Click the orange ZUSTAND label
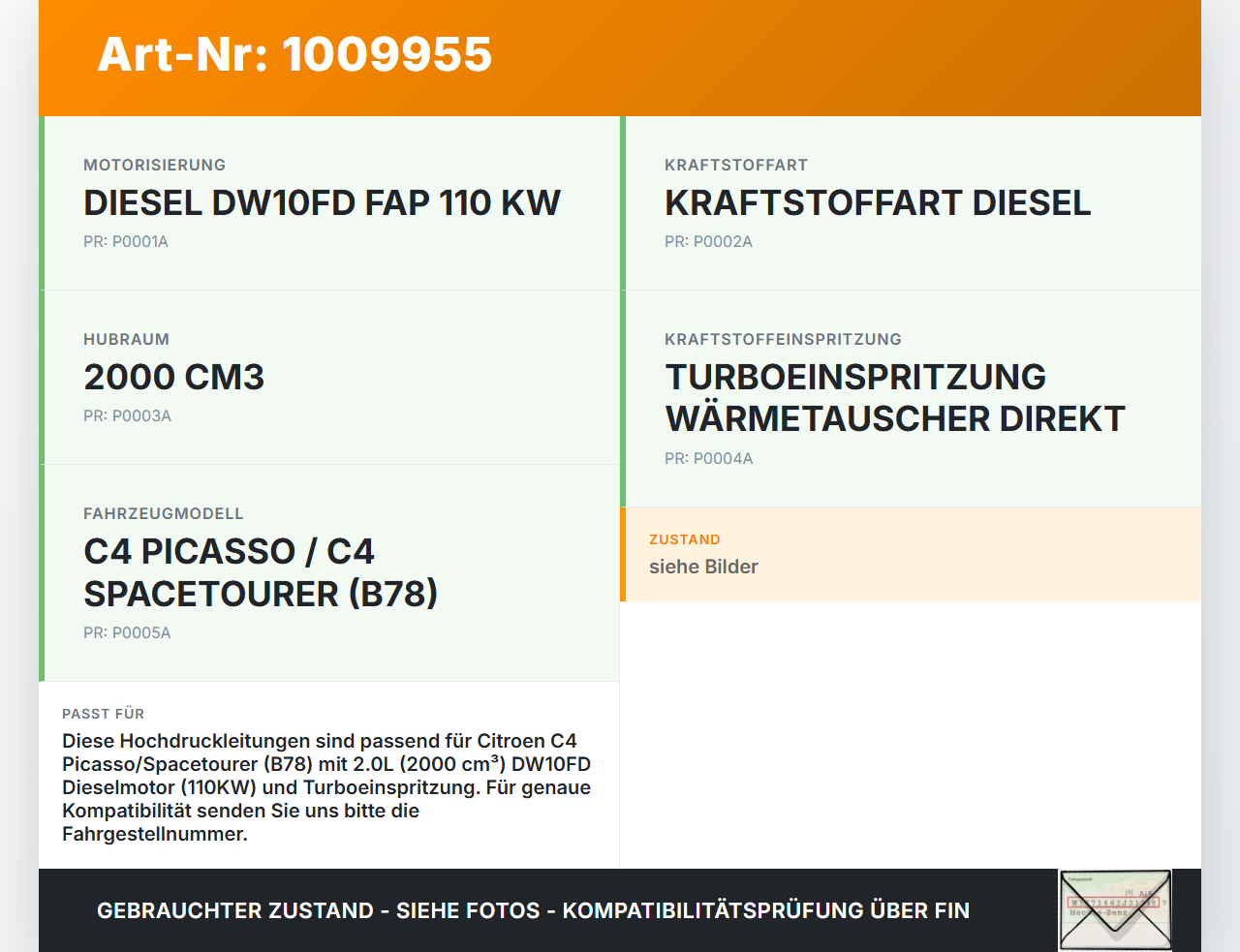 pos(685,540)
